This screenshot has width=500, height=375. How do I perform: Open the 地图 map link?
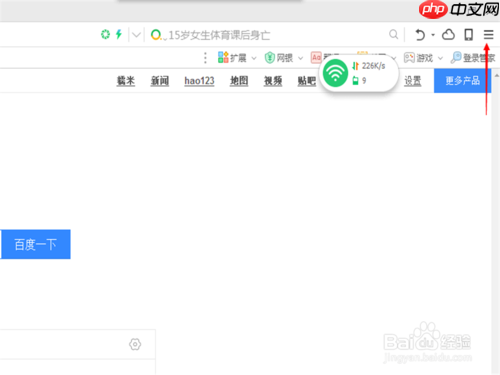(239, 81)
